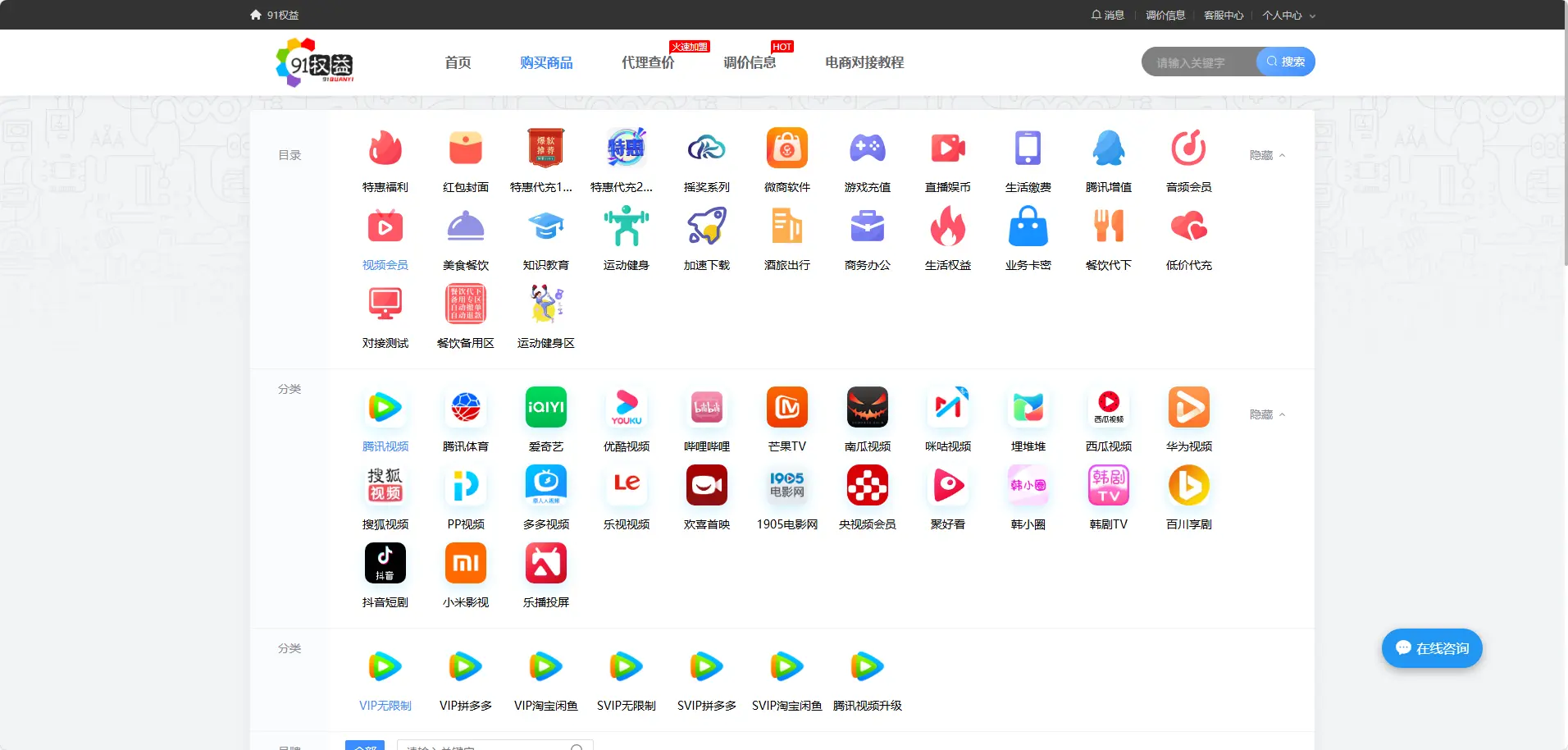Click the 消息 notification bell
1568x750 pixels.
point(1109,14)
